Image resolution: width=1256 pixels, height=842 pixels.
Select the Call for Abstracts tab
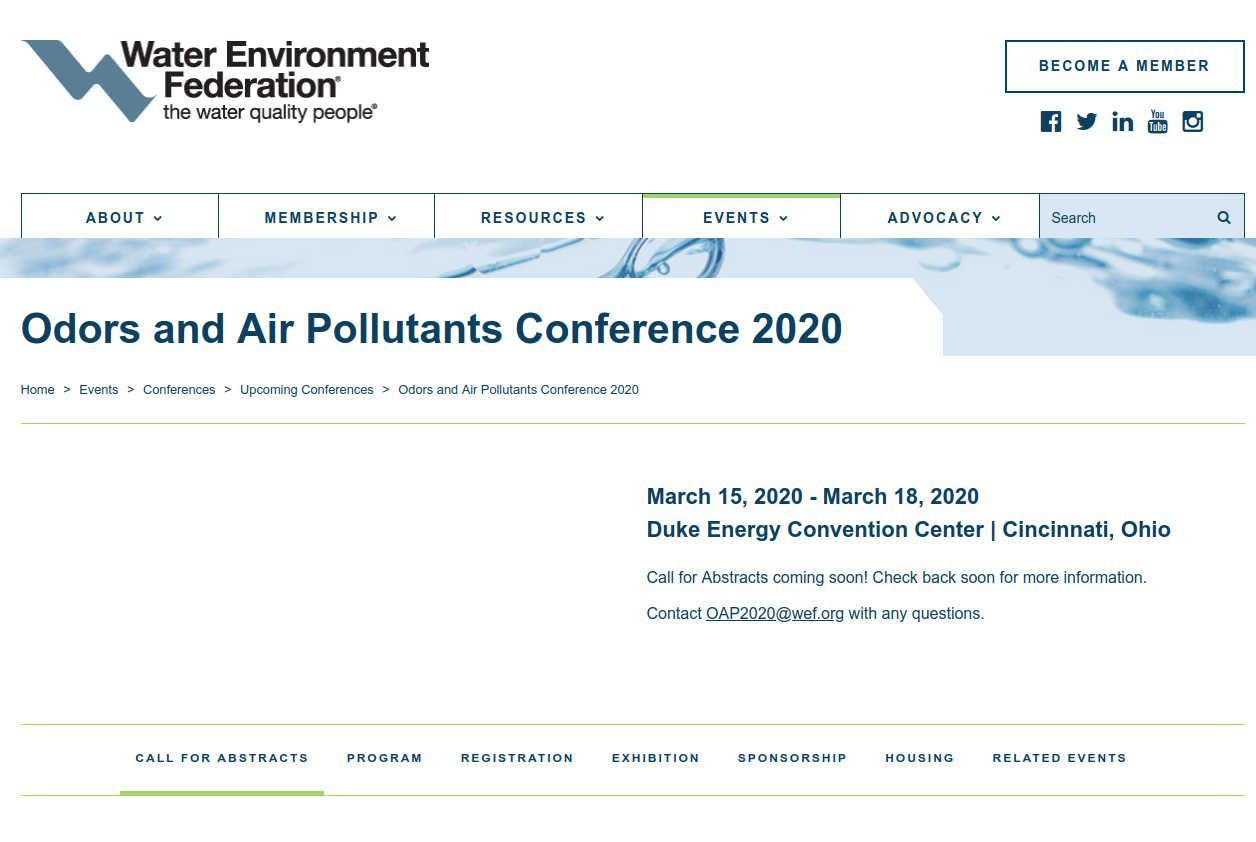pos(222,758)
